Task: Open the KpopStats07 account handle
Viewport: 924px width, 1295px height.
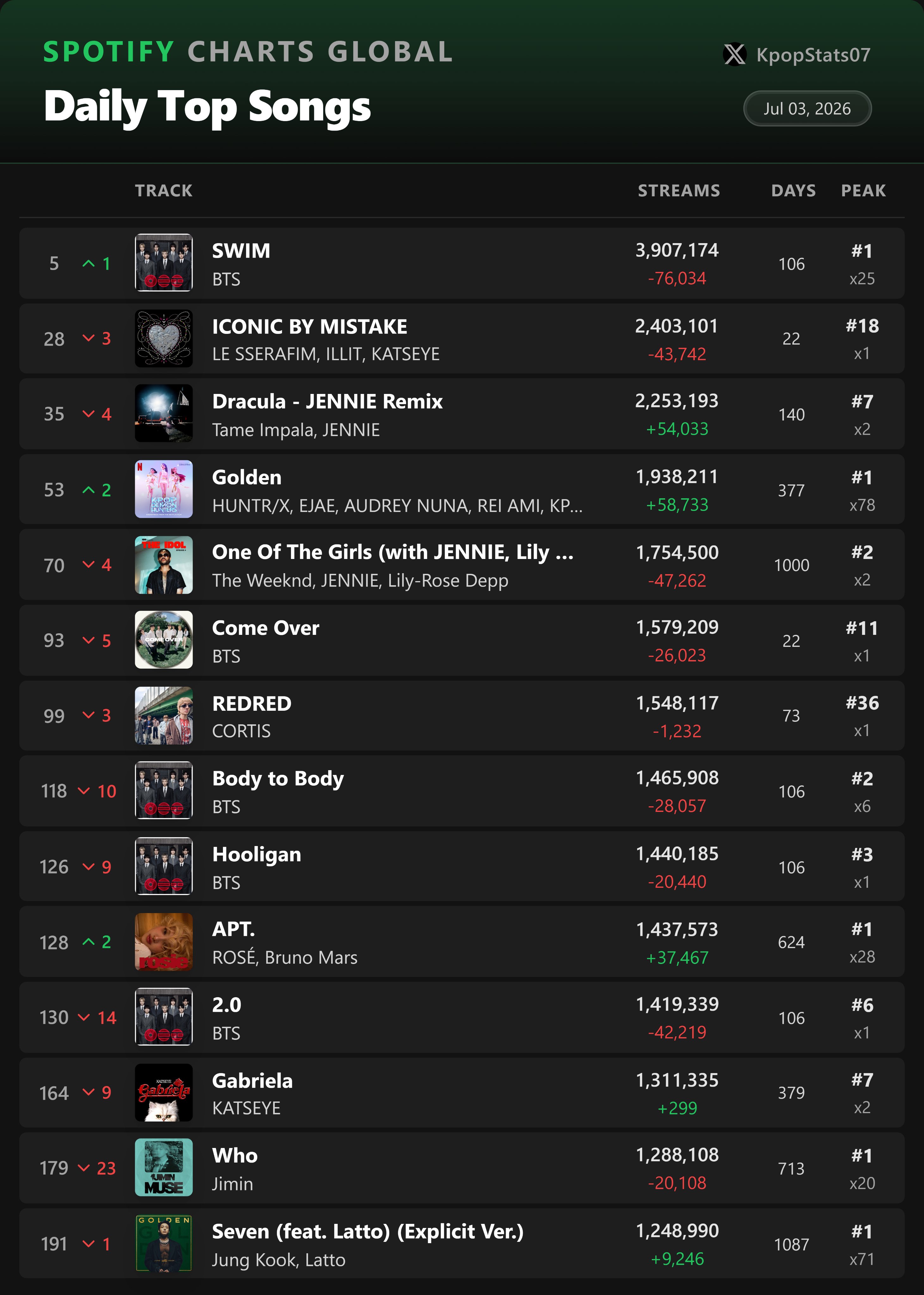Action: (813, 55)
